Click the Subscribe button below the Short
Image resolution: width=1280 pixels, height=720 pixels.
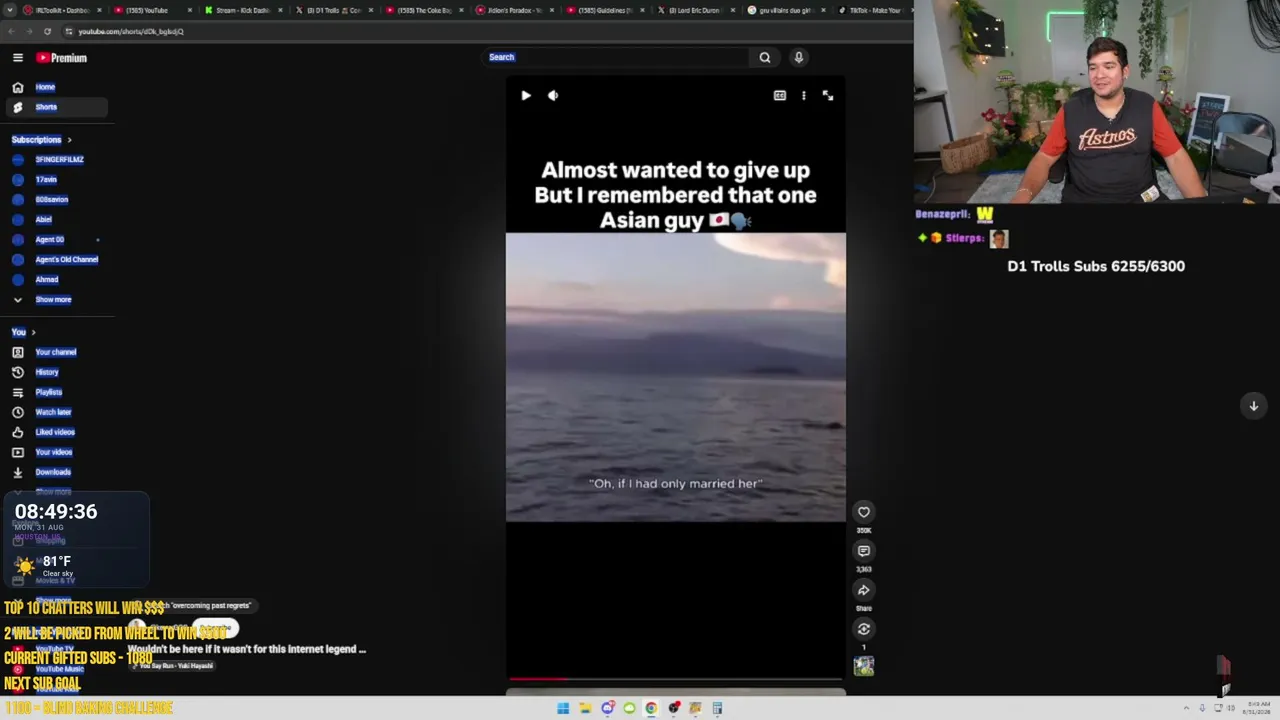216,629
